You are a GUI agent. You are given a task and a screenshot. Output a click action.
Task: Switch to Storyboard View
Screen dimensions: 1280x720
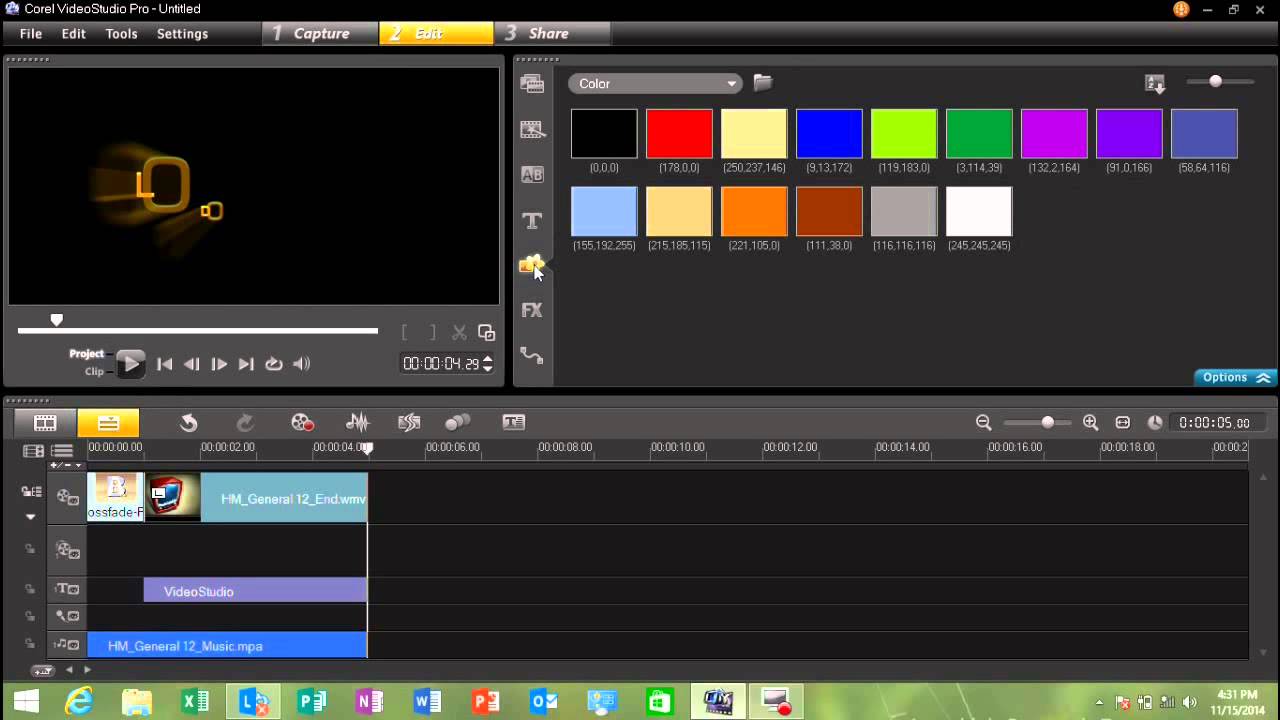click(45, 423)
